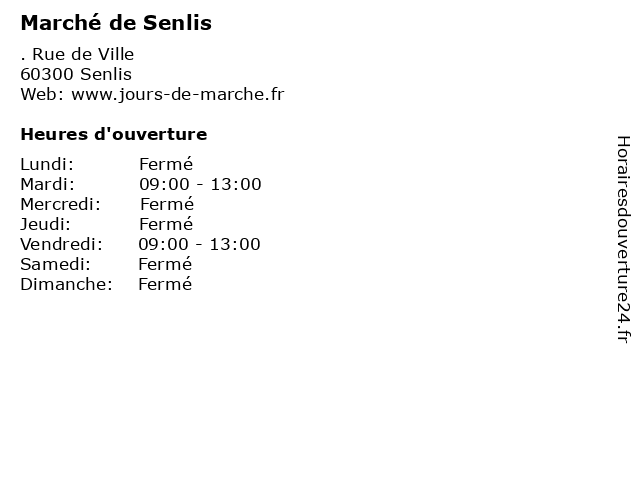Select Vendredi's 09:00 - 13:00 hours
This screenshot has height=480, width=640.
[x=199, y=244]
